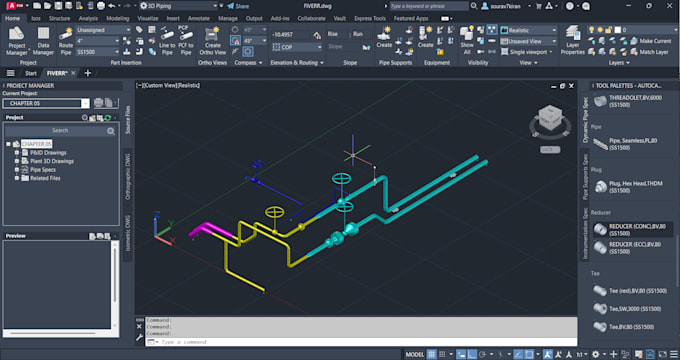
Task: Click the Match Layer tool
Action: [650, 52]
